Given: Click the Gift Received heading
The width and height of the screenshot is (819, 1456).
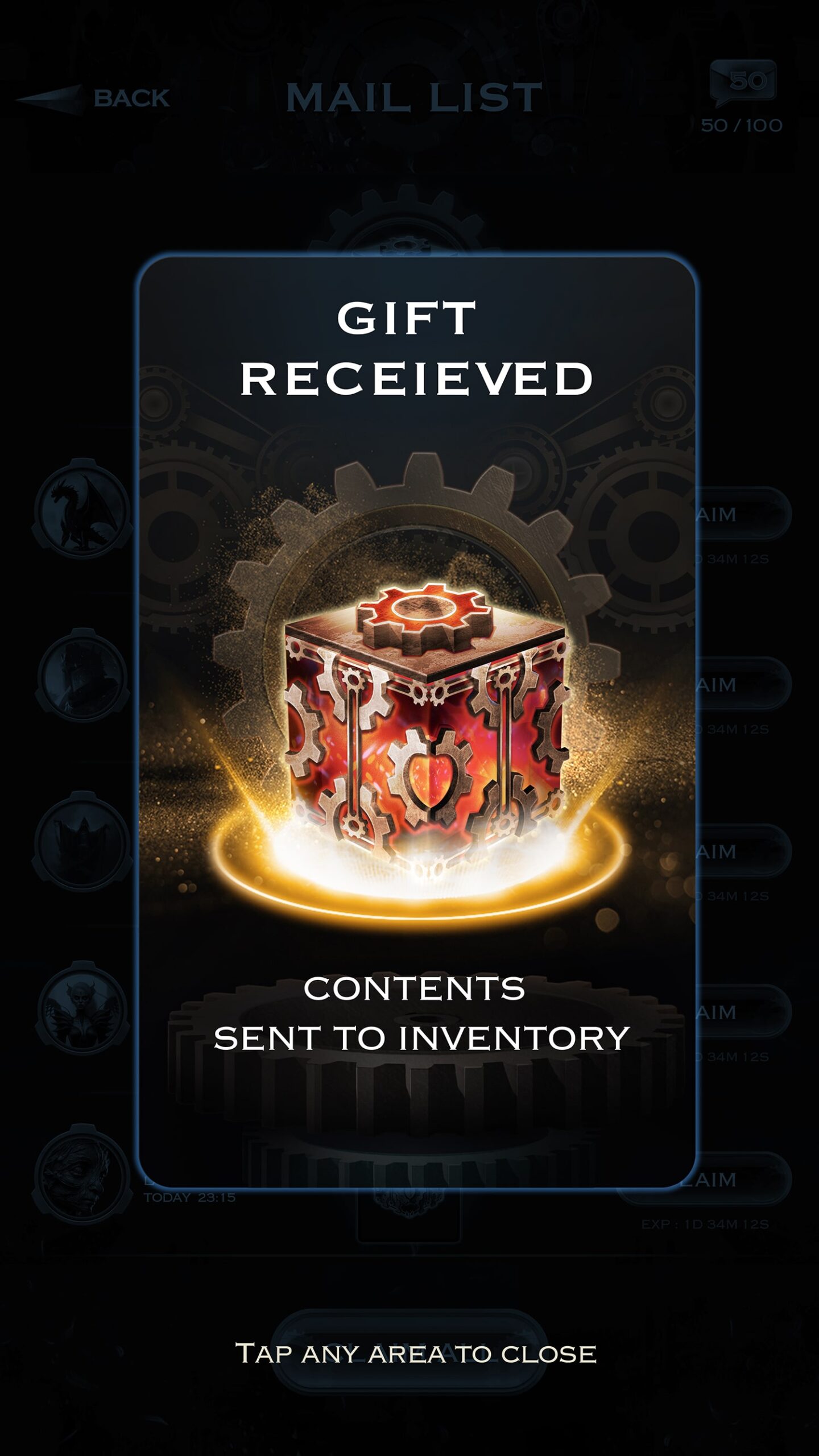Looking at the screenshot, I should (416, 348).
